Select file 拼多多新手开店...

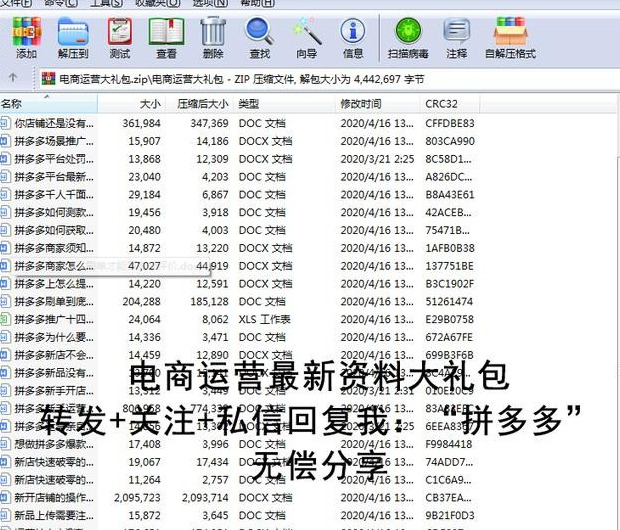(x=54, y=391)
